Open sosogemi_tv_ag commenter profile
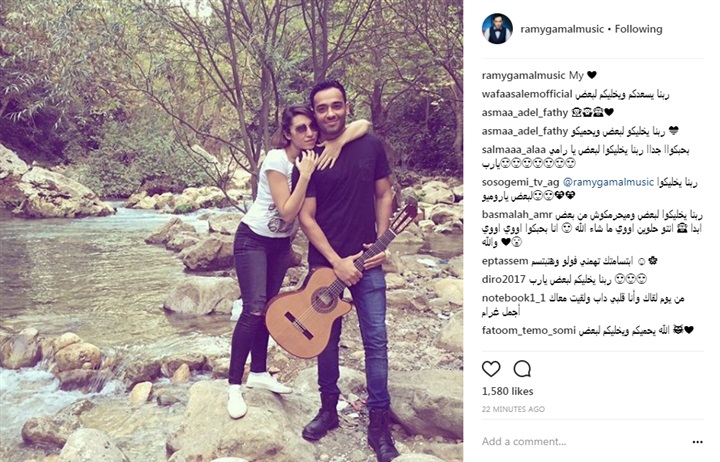The width and height of the screenshot is (720, 462). point(521,182)
